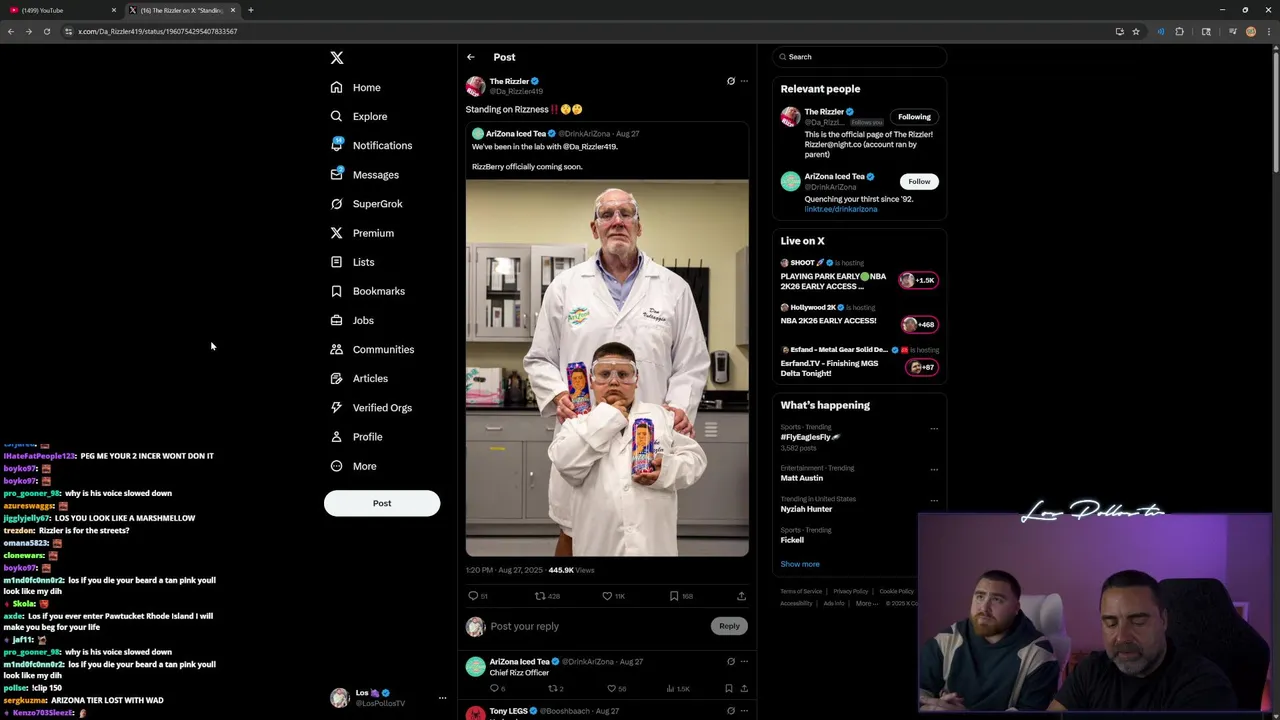This screenshot has width=1280, height=720.
Task: Share the Chief Rizz Officer comment
Action: pyautogui.click(x=744, y=688)
